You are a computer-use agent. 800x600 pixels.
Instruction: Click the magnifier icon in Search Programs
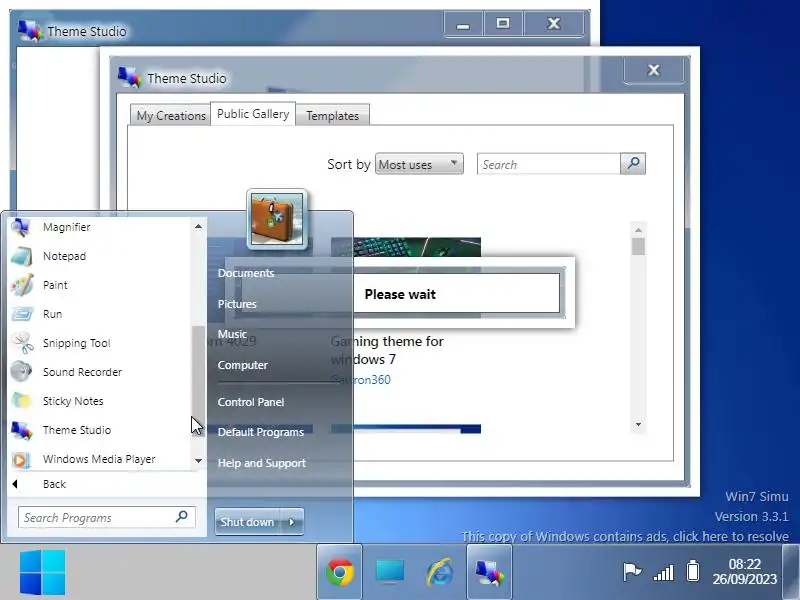tap(182, 517)
